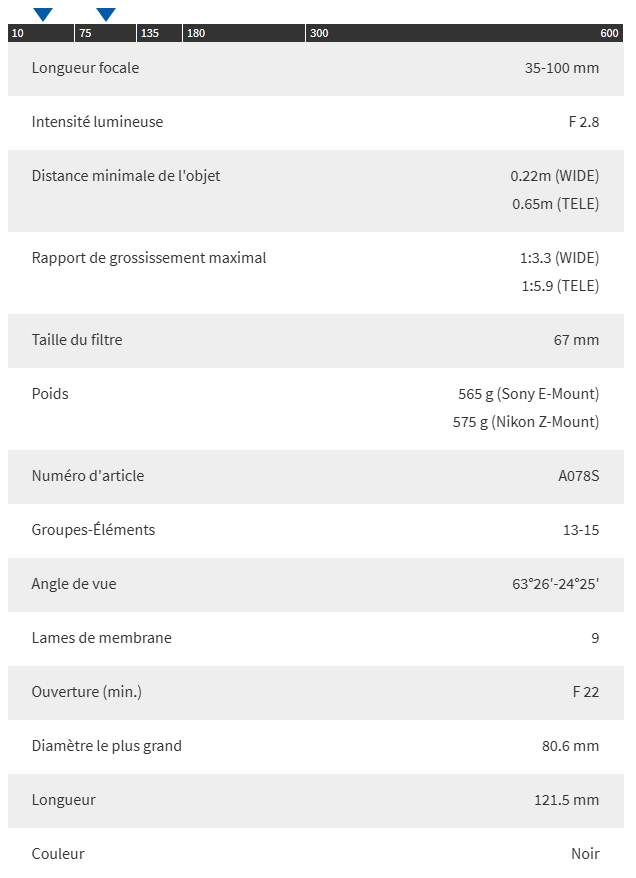Click the right blue triangle focal marker

[x=106, y=14]
